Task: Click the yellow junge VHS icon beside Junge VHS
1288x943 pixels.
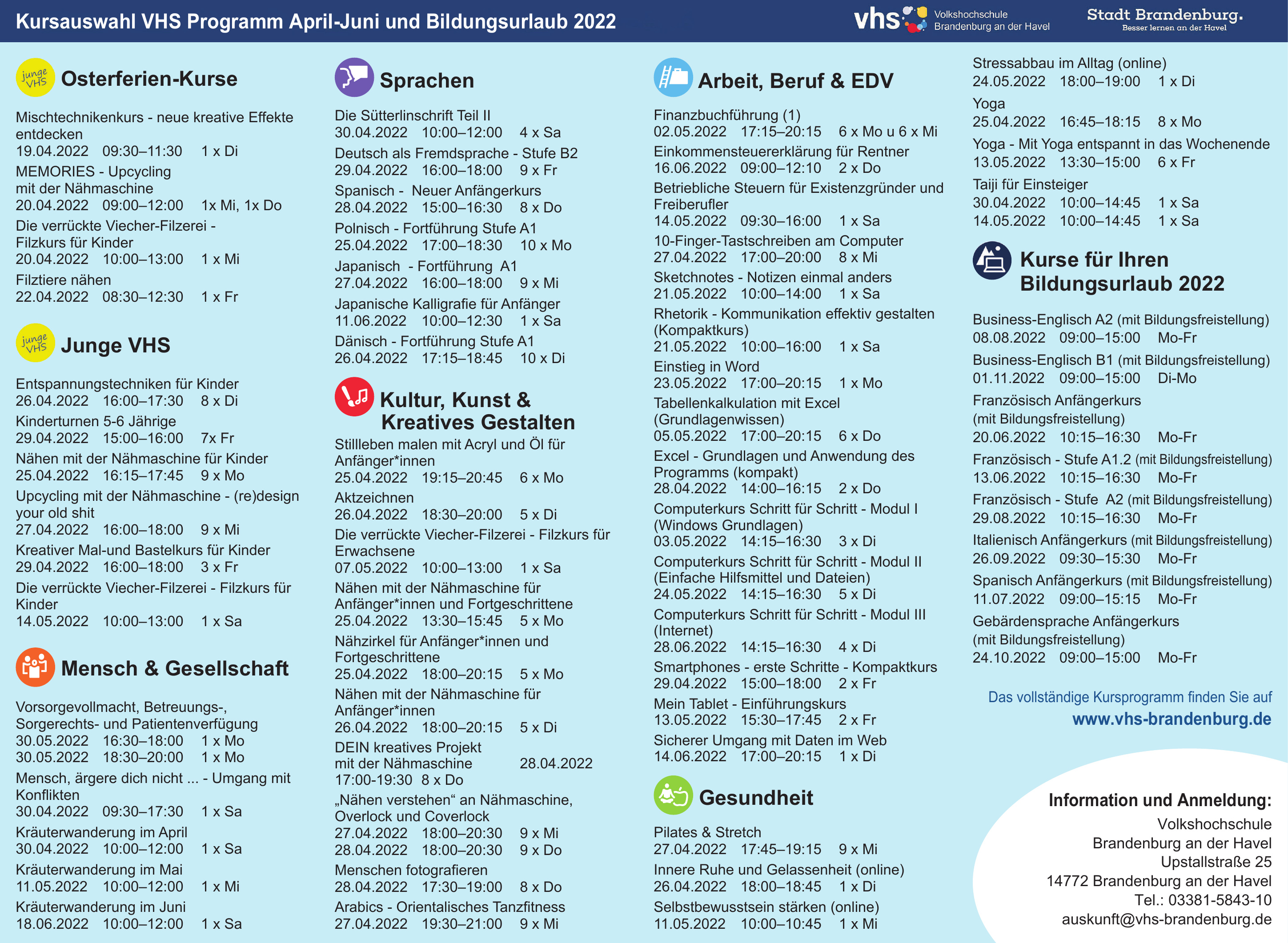Action: [x=36, y=343]
